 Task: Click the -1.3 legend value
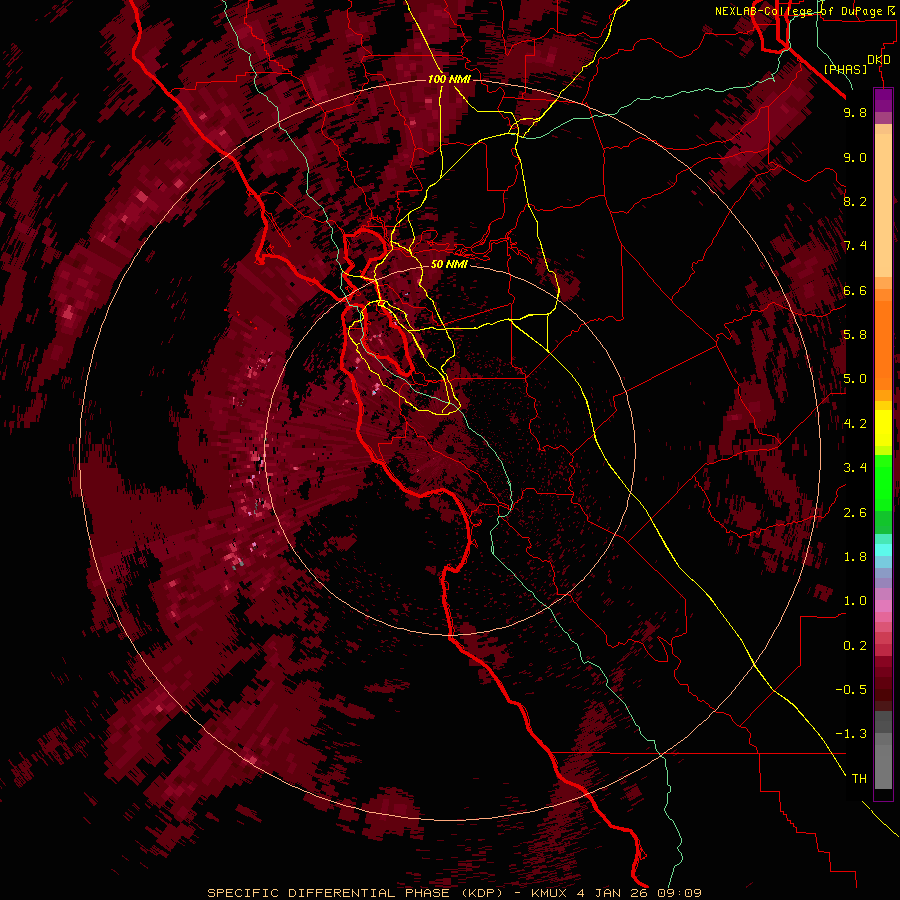851,734
